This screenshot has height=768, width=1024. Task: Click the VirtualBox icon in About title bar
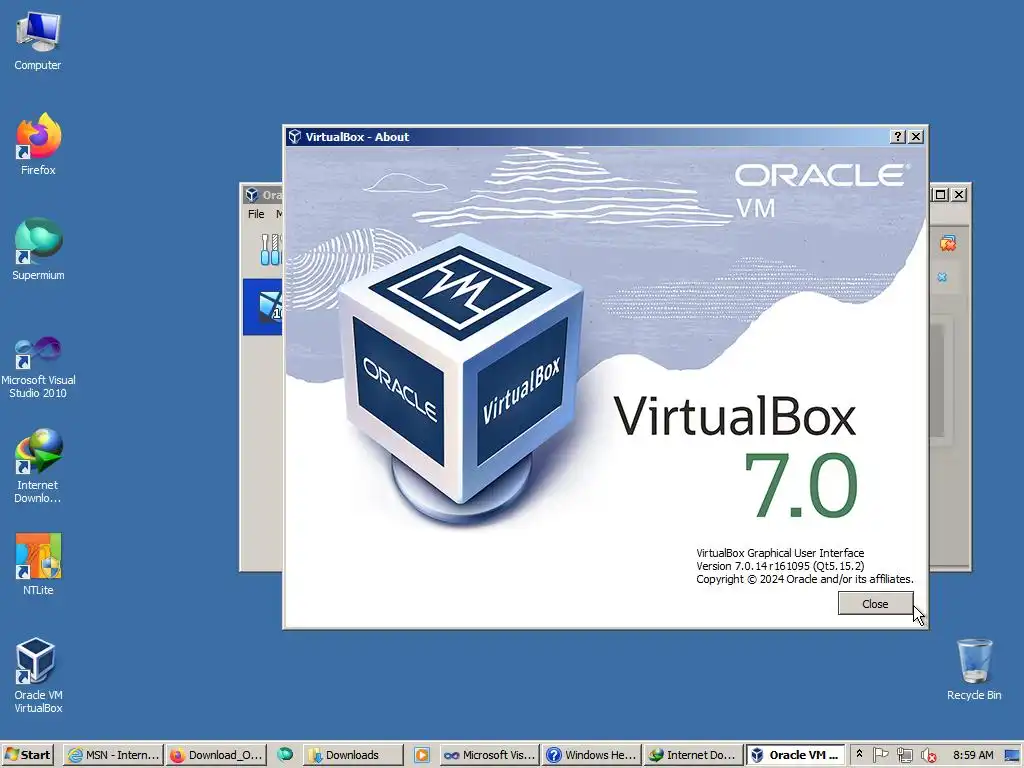coord(295,136)
